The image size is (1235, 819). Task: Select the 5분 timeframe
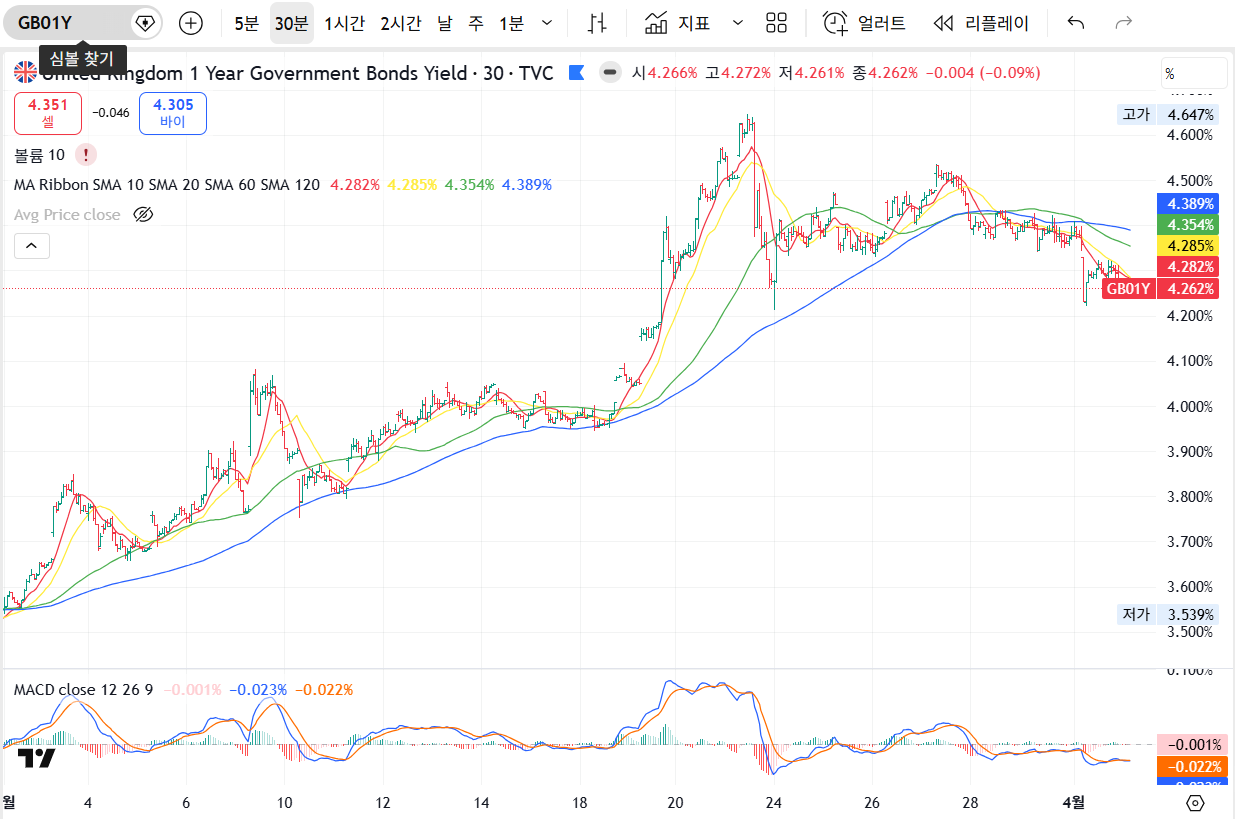246,23
